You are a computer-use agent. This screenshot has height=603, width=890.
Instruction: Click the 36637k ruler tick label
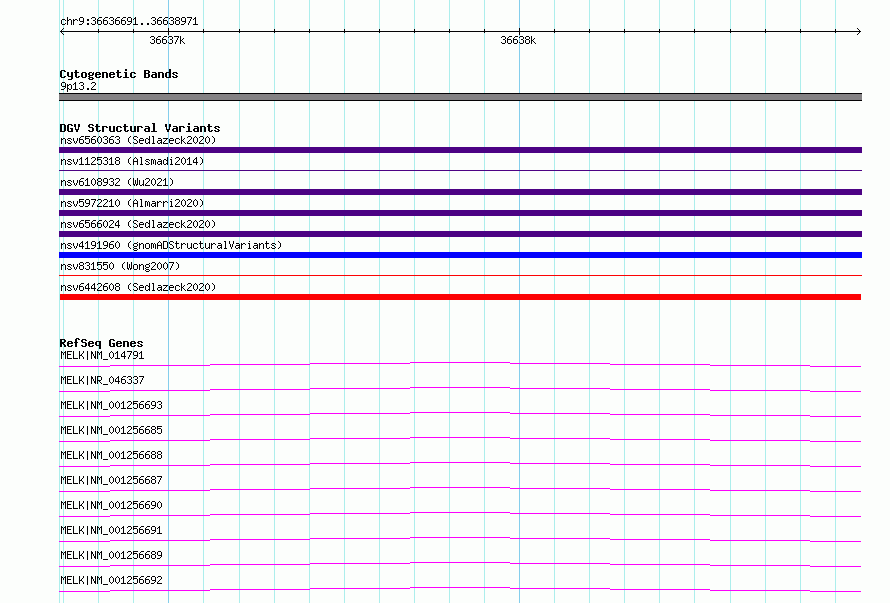tap(167, 40)
